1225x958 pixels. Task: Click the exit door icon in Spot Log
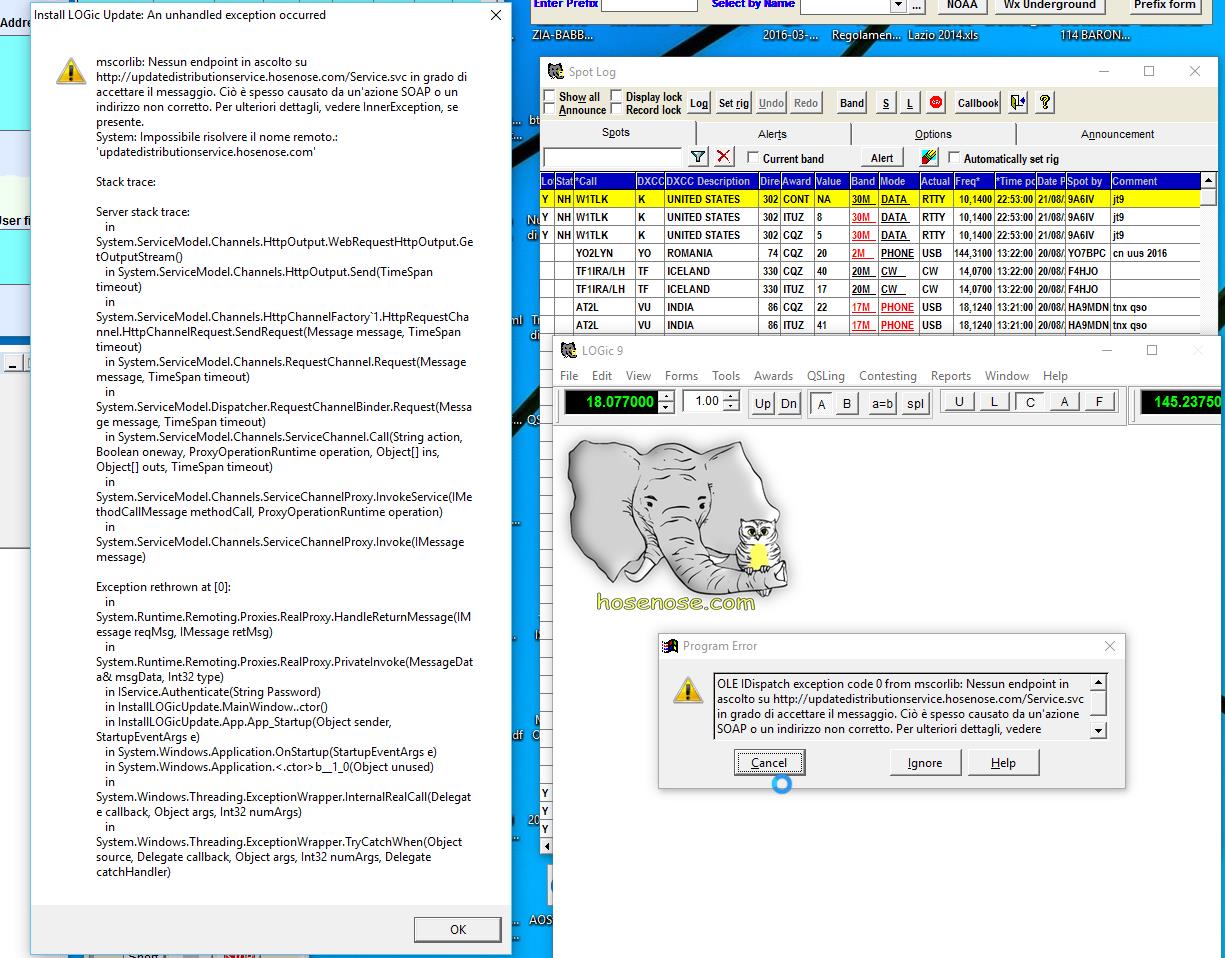1018,102
